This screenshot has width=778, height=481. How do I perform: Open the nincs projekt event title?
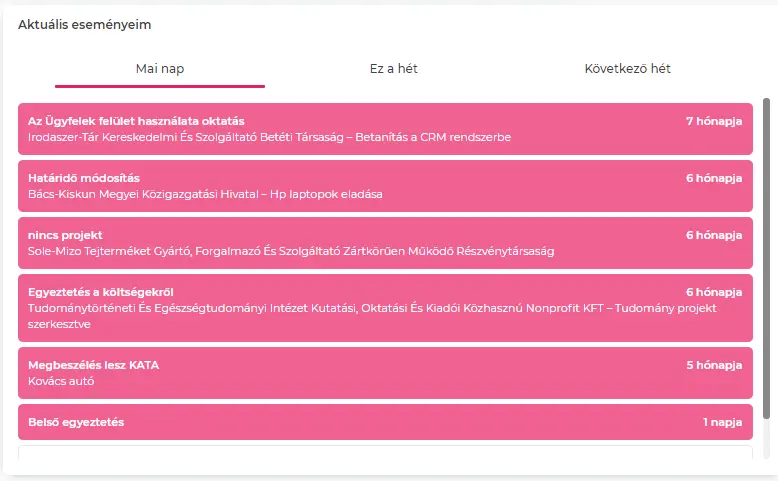65,235
